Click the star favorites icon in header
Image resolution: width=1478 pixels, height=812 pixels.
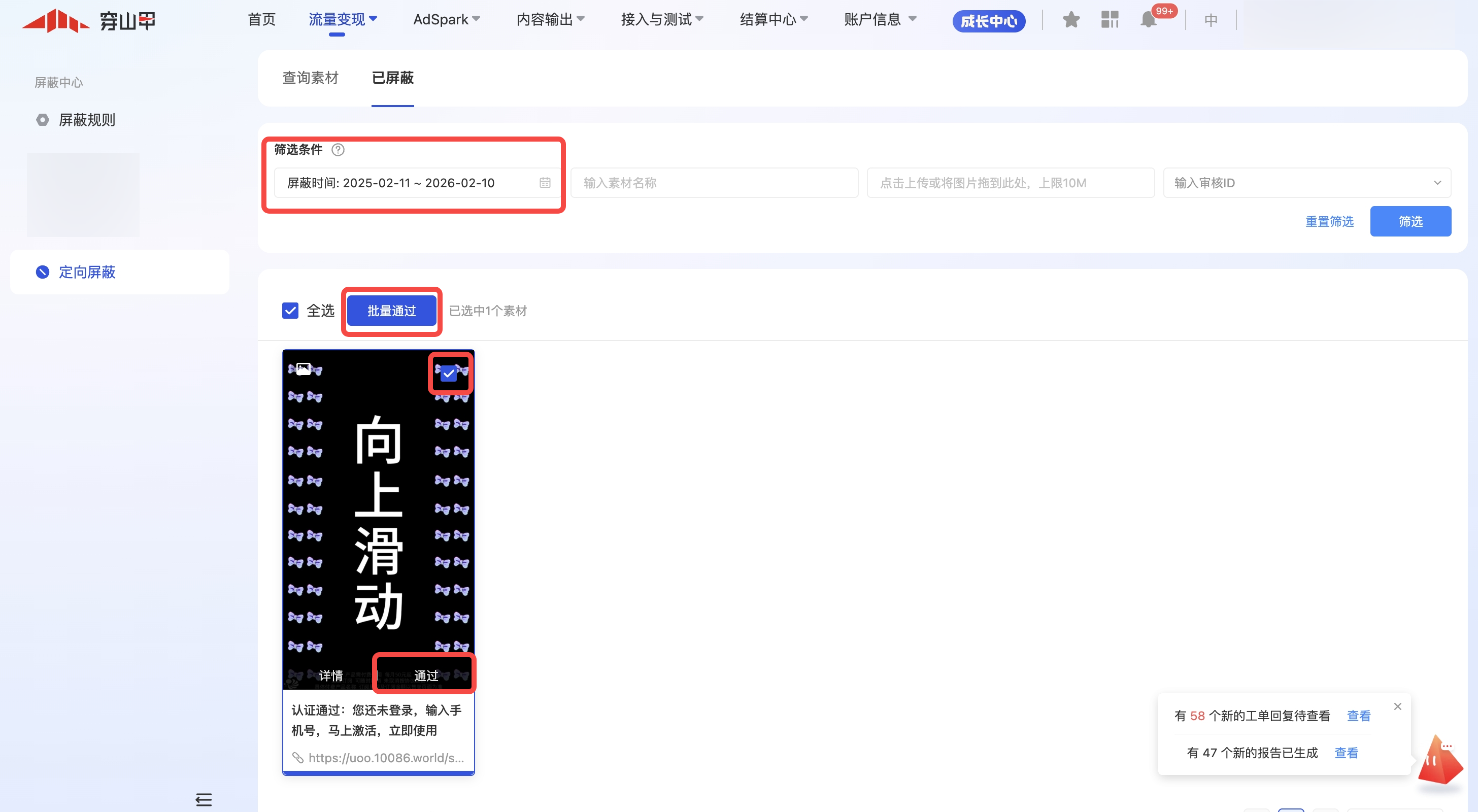coord(1070,20)
